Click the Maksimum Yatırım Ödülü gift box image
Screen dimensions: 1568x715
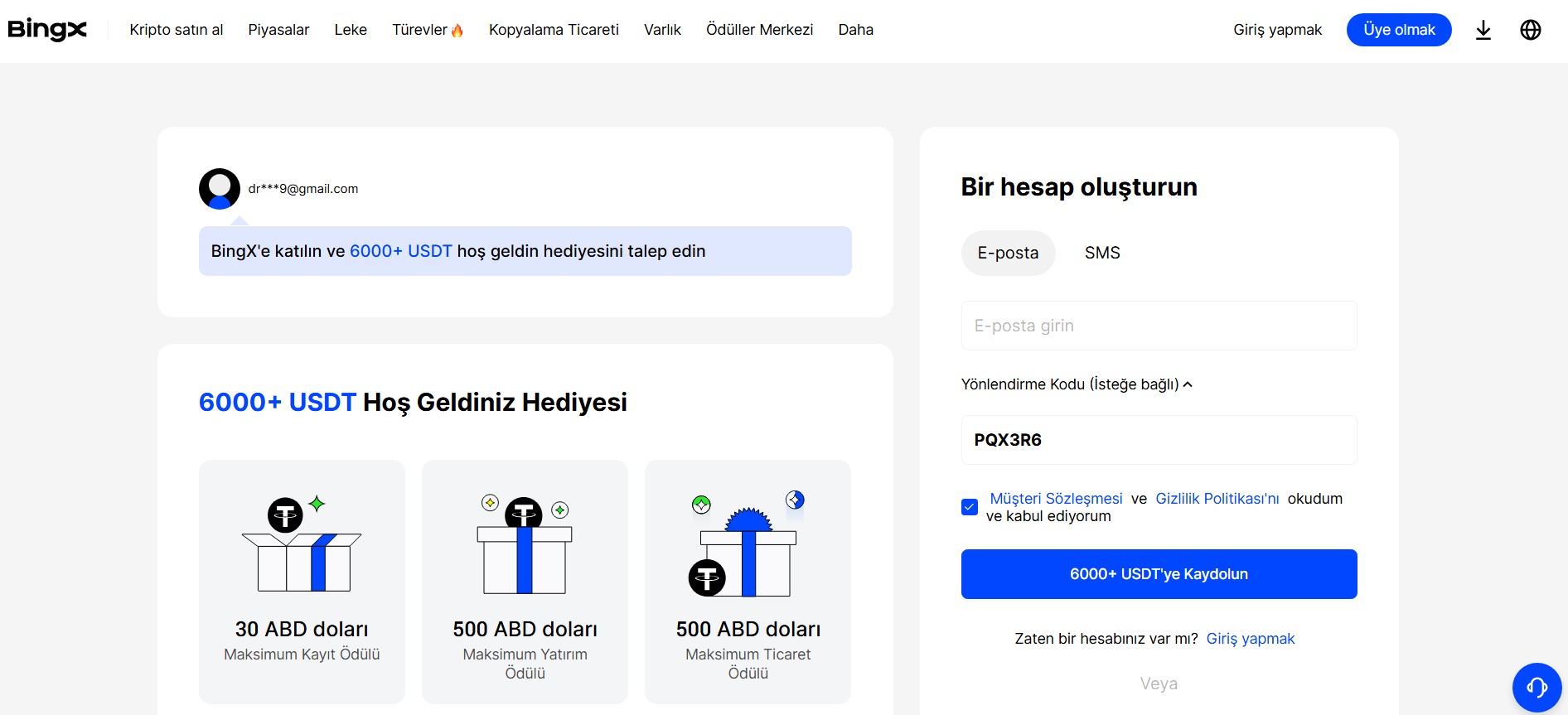point(525,544)
